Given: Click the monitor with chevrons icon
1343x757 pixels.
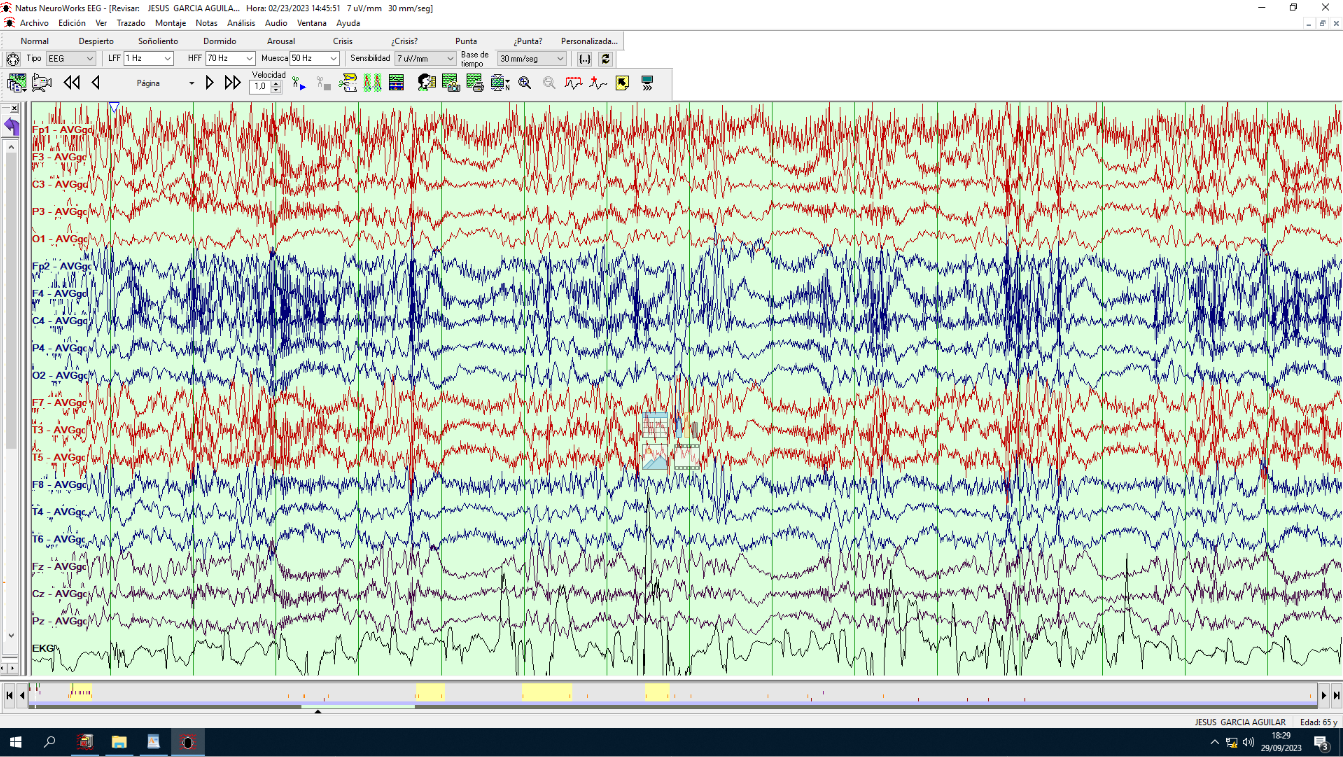Looking at the screenshot, I should click(647, 83).
